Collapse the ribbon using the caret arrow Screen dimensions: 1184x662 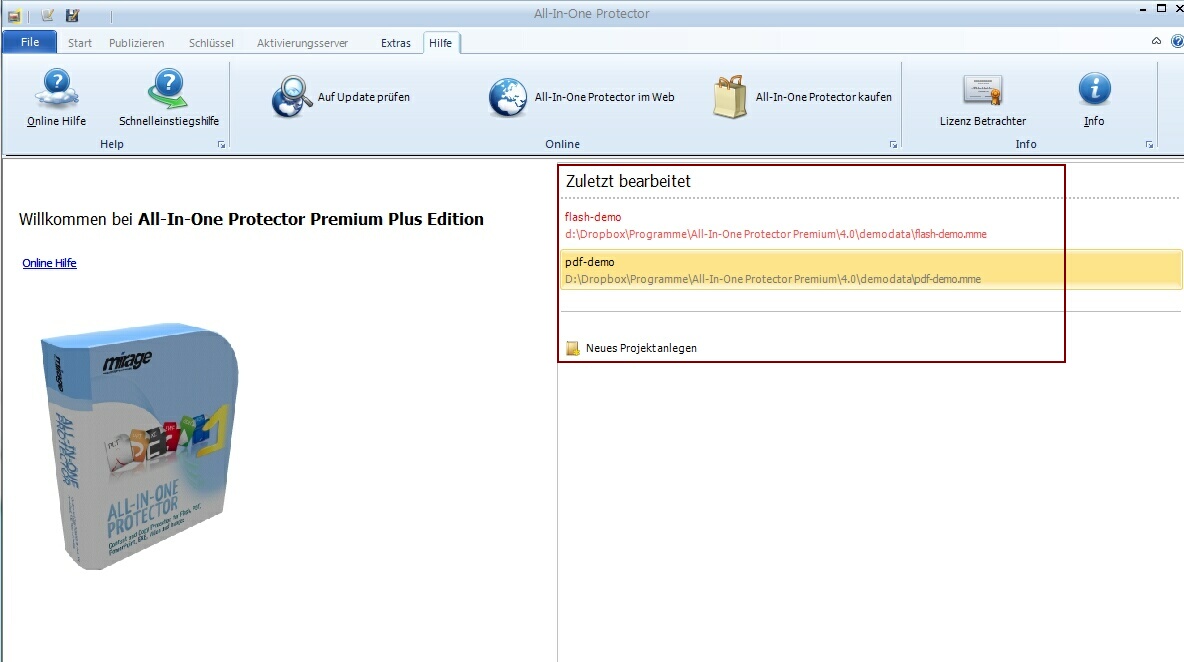coord(1157,42)
